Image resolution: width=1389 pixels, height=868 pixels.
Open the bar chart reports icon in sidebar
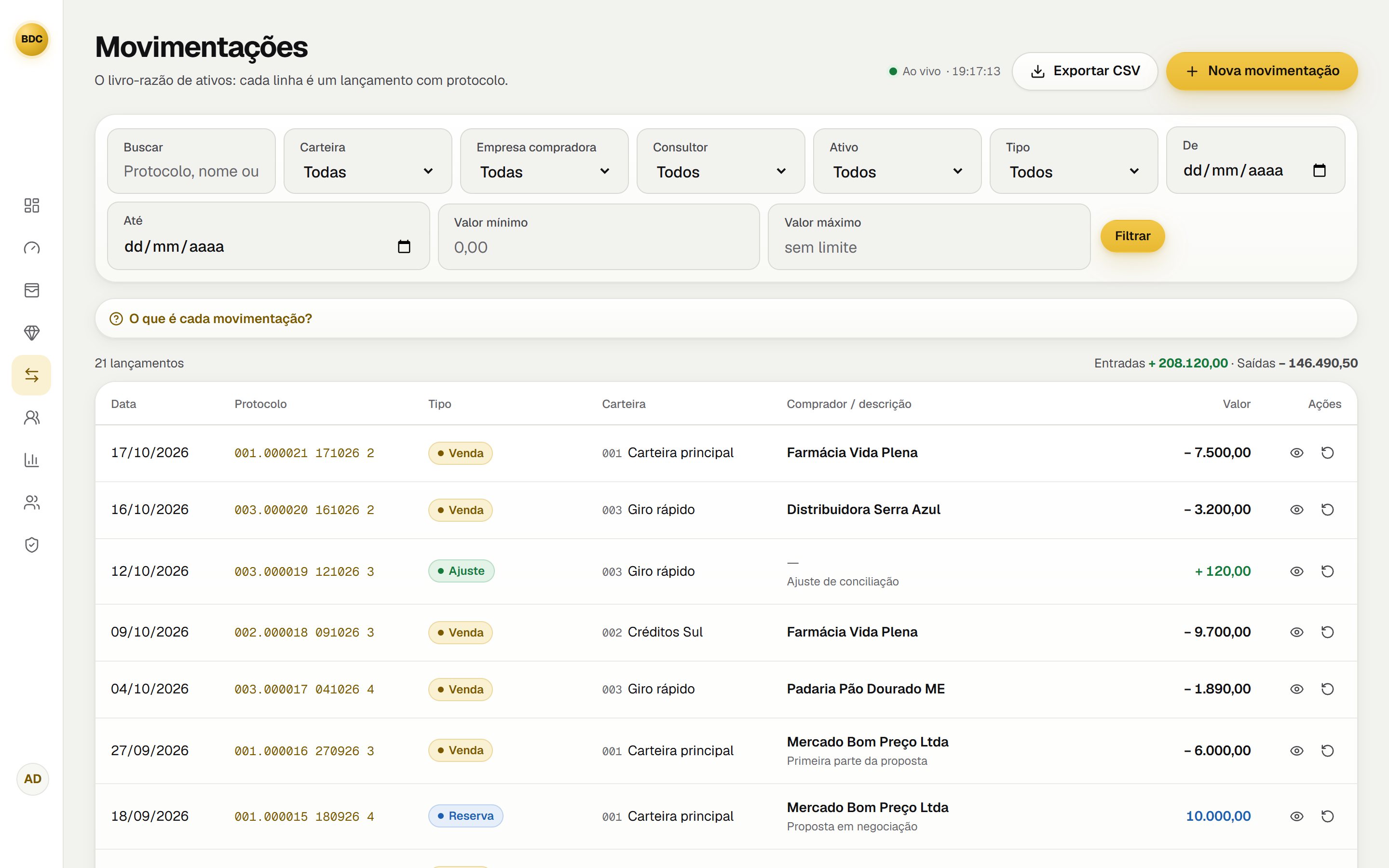click(x=31, y=461)
